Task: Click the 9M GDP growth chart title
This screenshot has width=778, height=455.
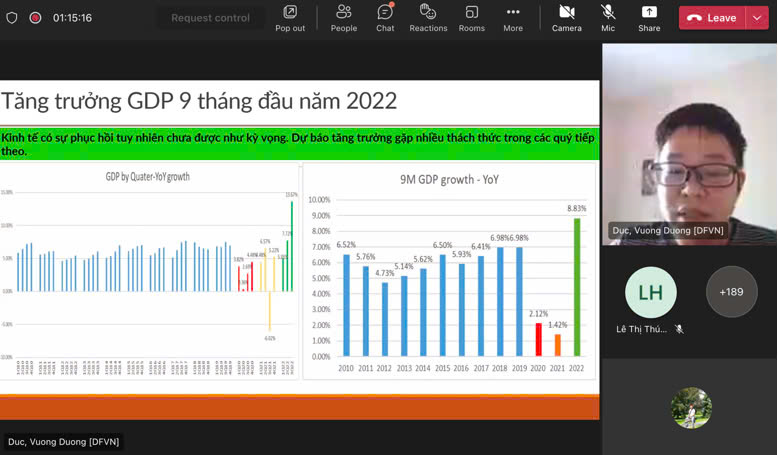Action: (x=449, y=180)
